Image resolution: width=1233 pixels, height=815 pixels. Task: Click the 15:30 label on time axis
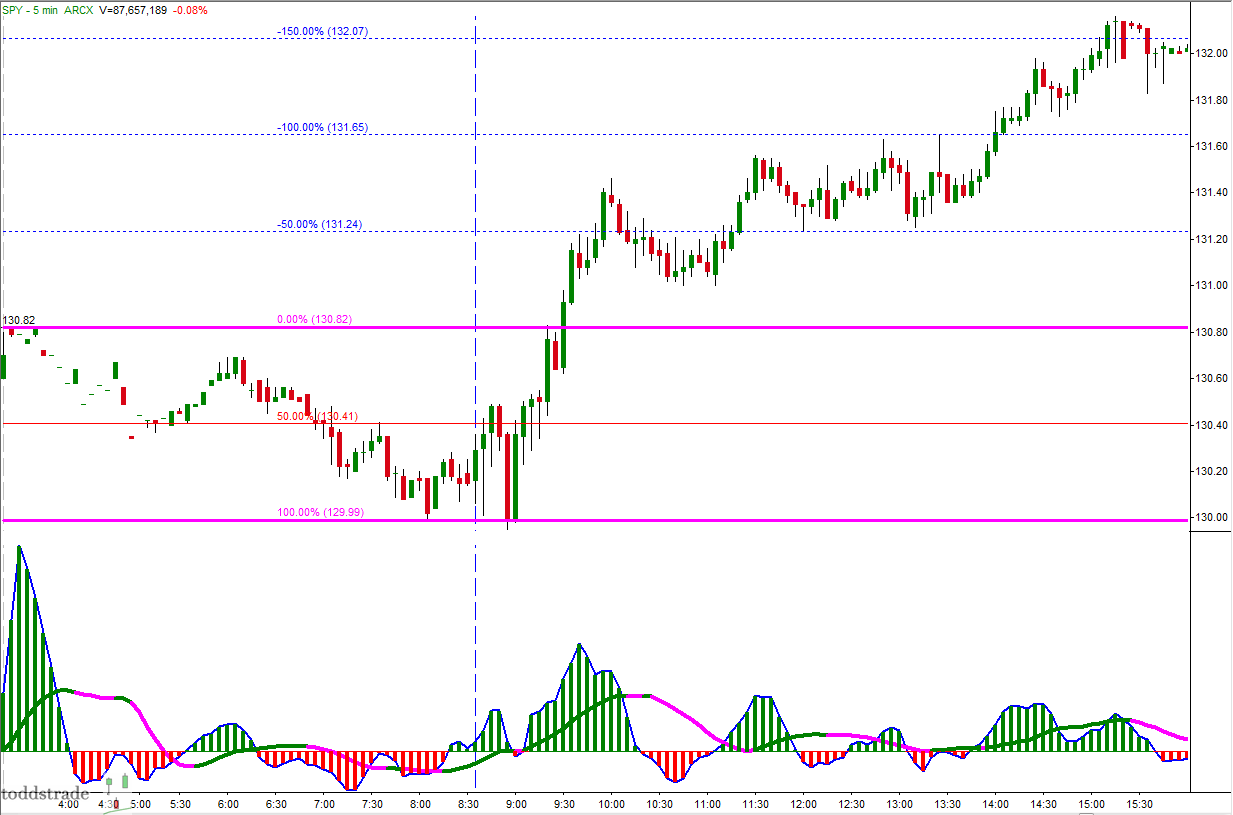(x=1140, y=803)
